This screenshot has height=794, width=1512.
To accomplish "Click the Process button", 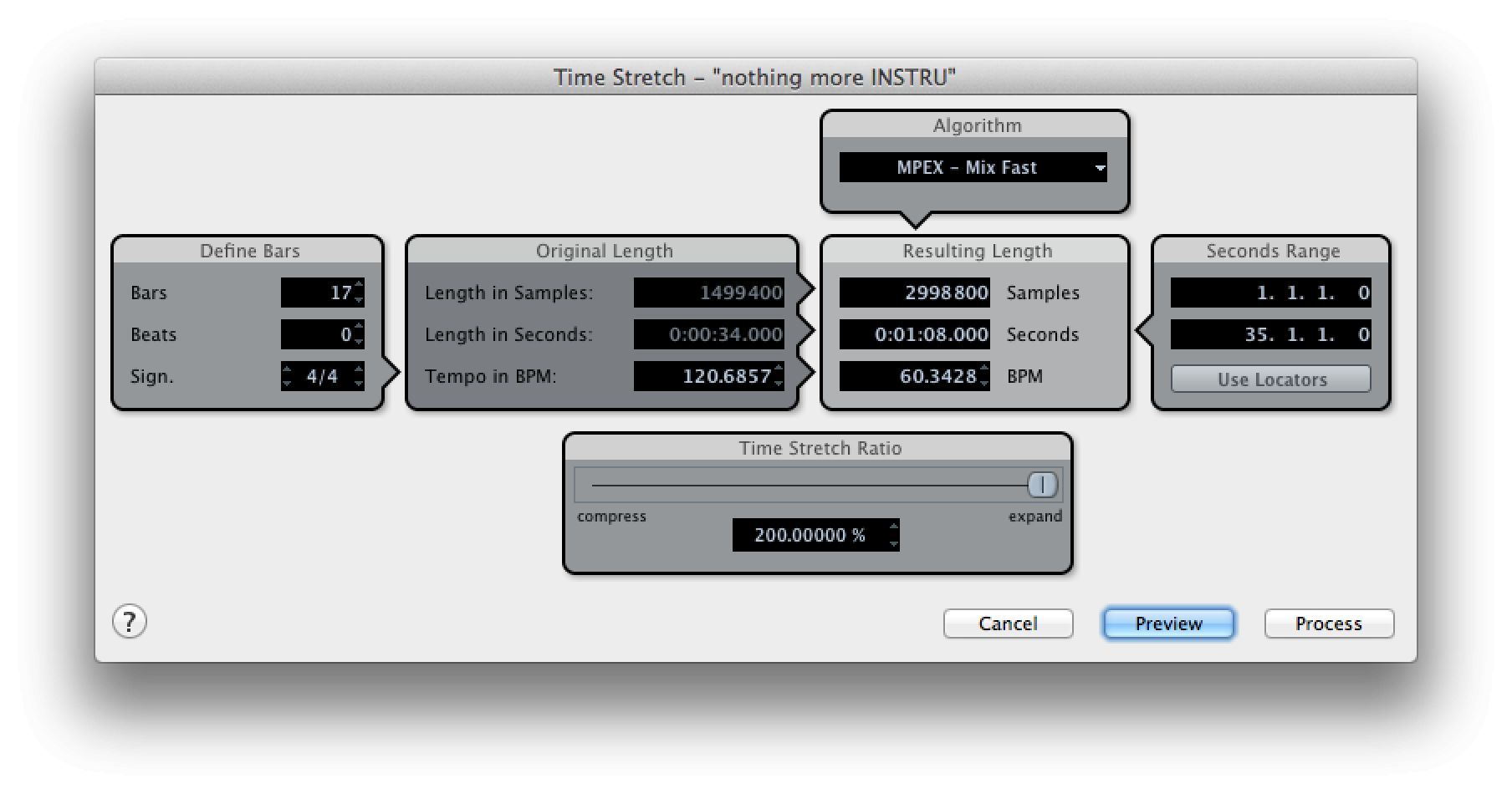I will tap(1329, 623).
